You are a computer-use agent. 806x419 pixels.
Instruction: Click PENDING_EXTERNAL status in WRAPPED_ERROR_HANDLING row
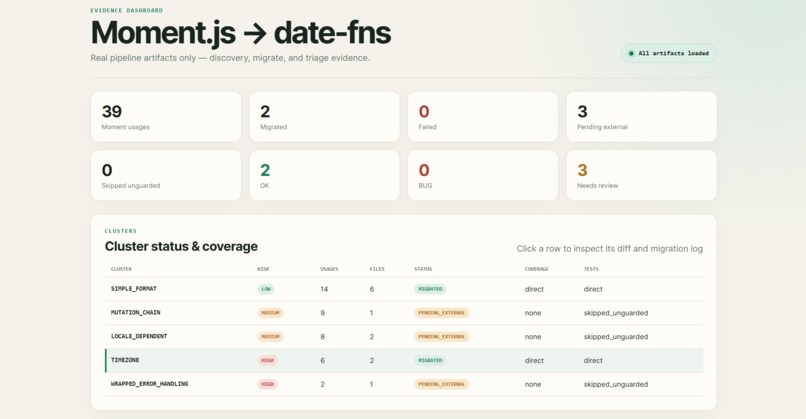coord(442,384)
